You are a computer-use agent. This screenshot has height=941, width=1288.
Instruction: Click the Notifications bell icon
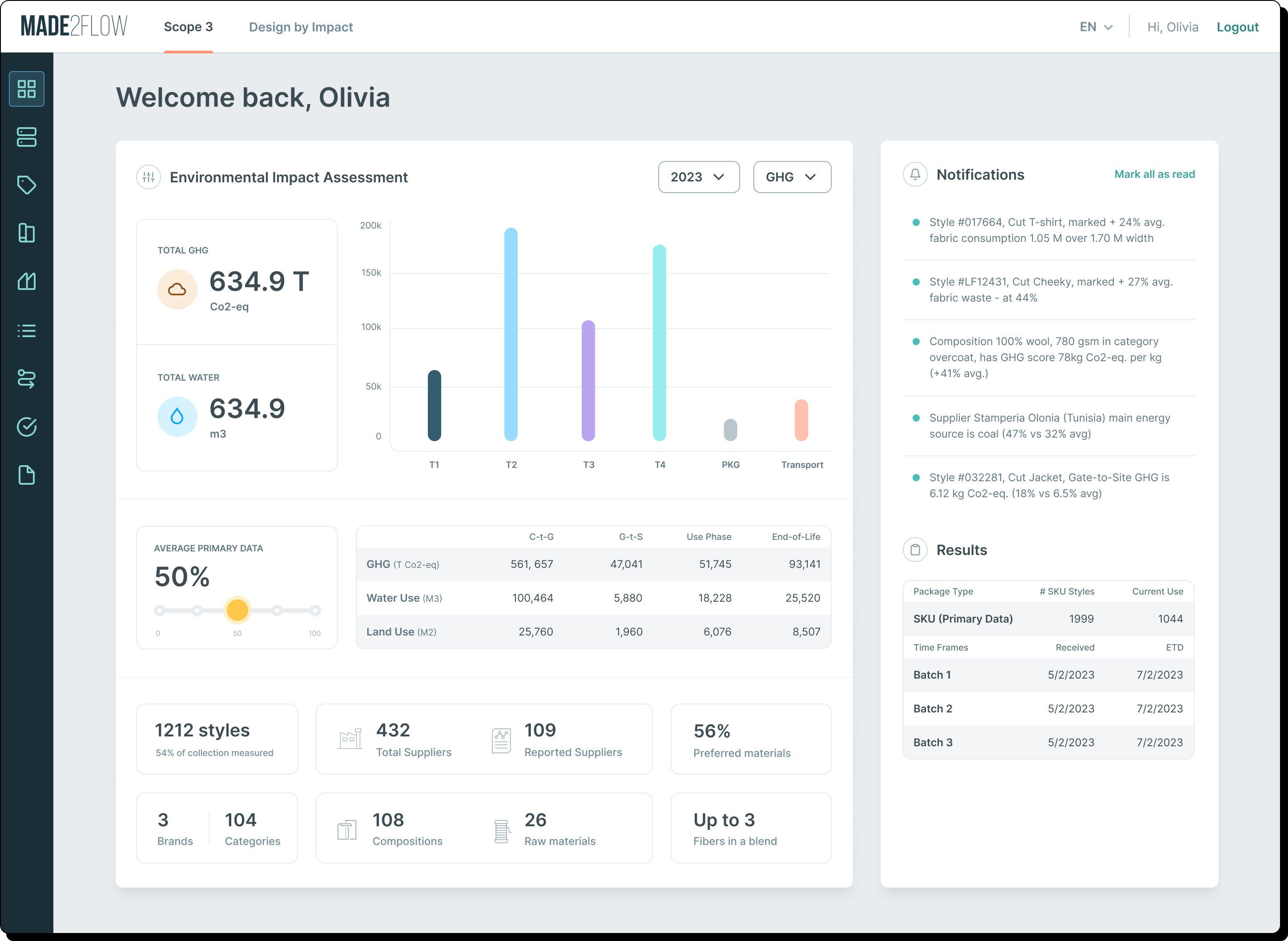coord(915,174)
